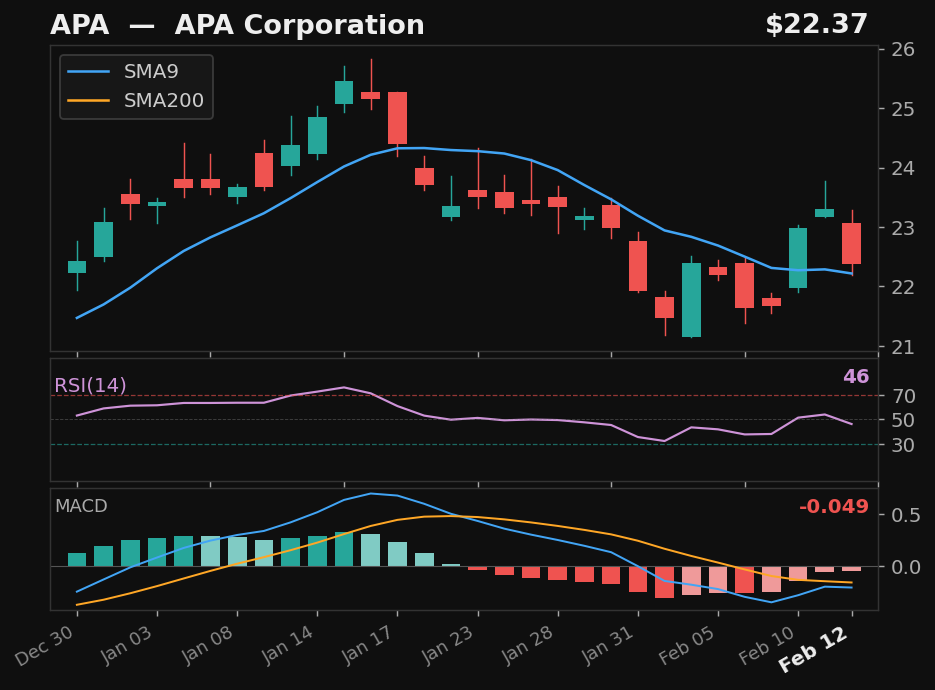Click the $22.37 current price label
The height and width of the screenshot is (690, 935).
click(816, 25)
